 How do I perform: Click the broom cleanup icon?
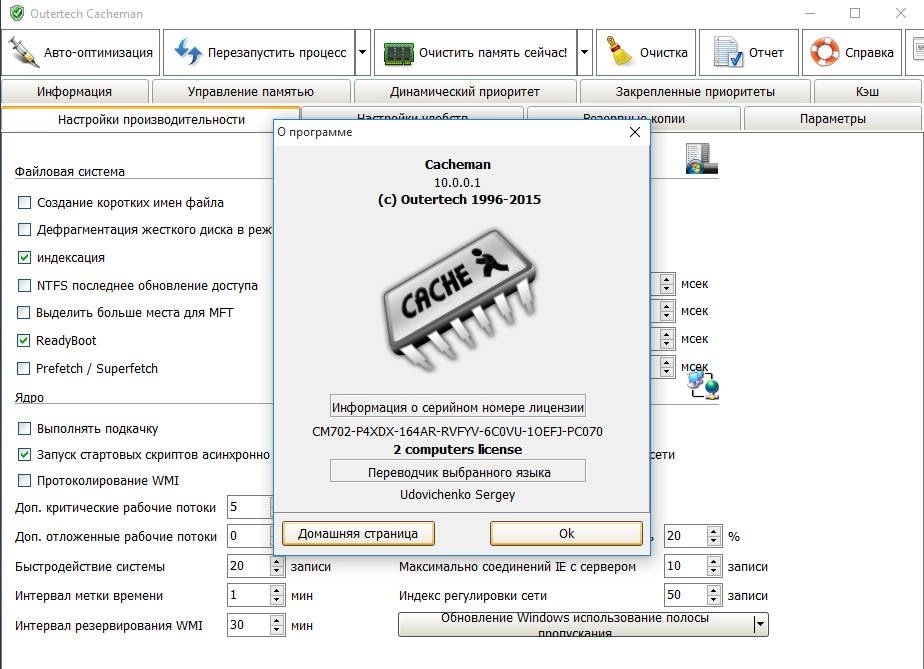[x=618, y=51]
